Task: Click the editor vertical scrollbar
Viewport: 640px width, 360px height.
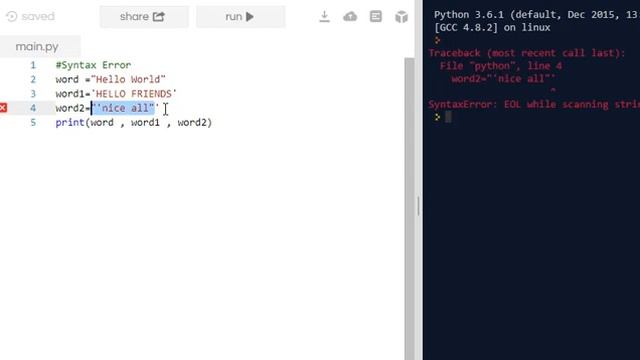Action: [409, 208]
